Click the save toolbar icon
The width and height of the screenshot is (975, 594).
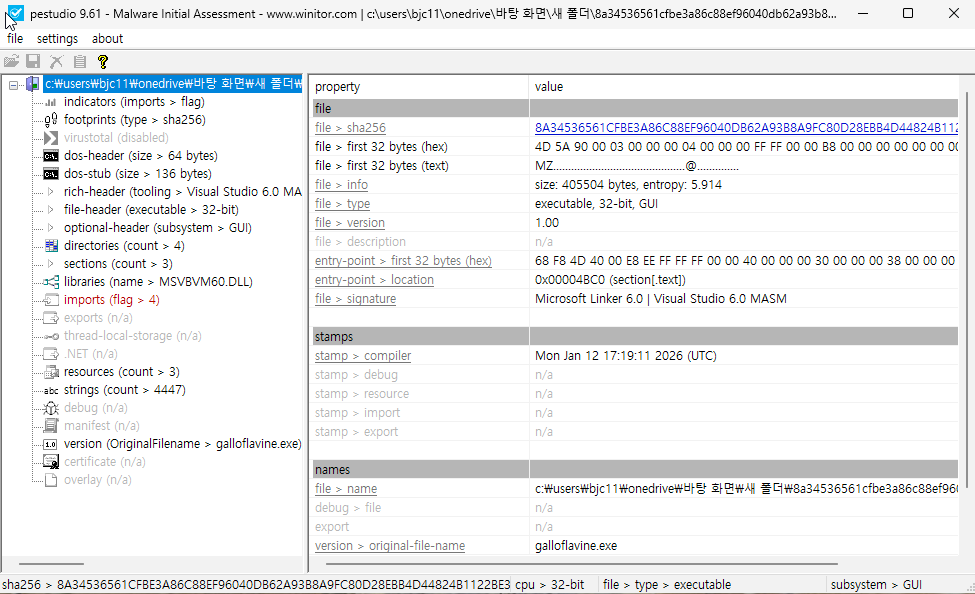point(33,61)
